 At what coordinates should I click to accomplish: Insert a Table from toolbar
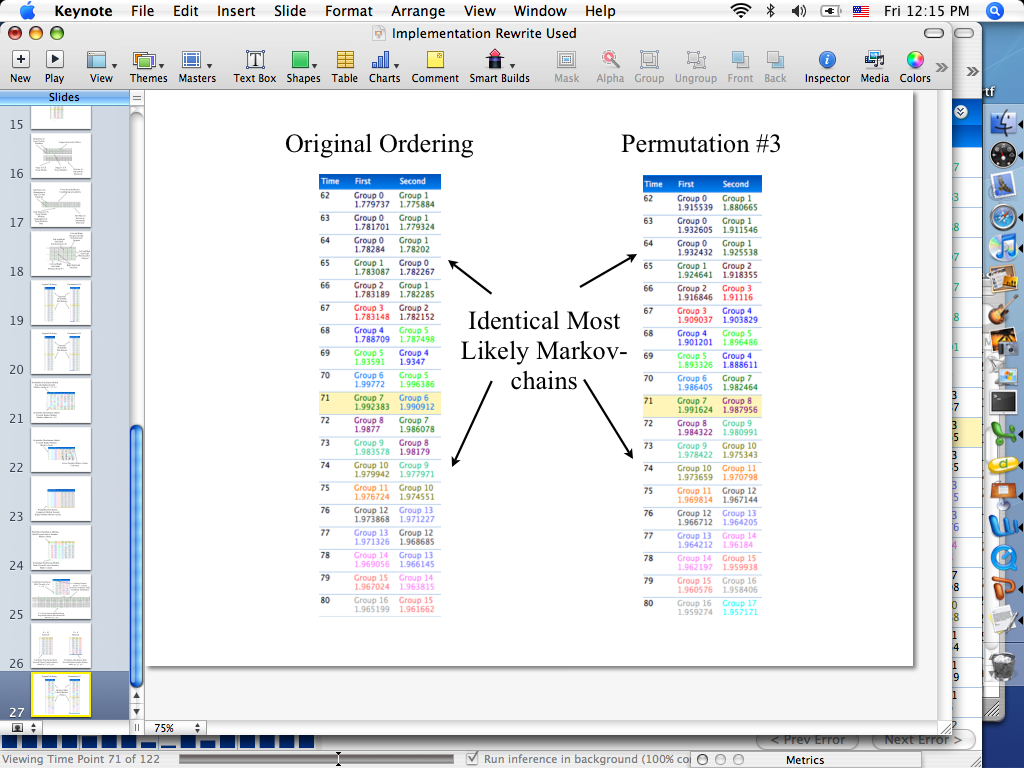(x=345, y=60)
